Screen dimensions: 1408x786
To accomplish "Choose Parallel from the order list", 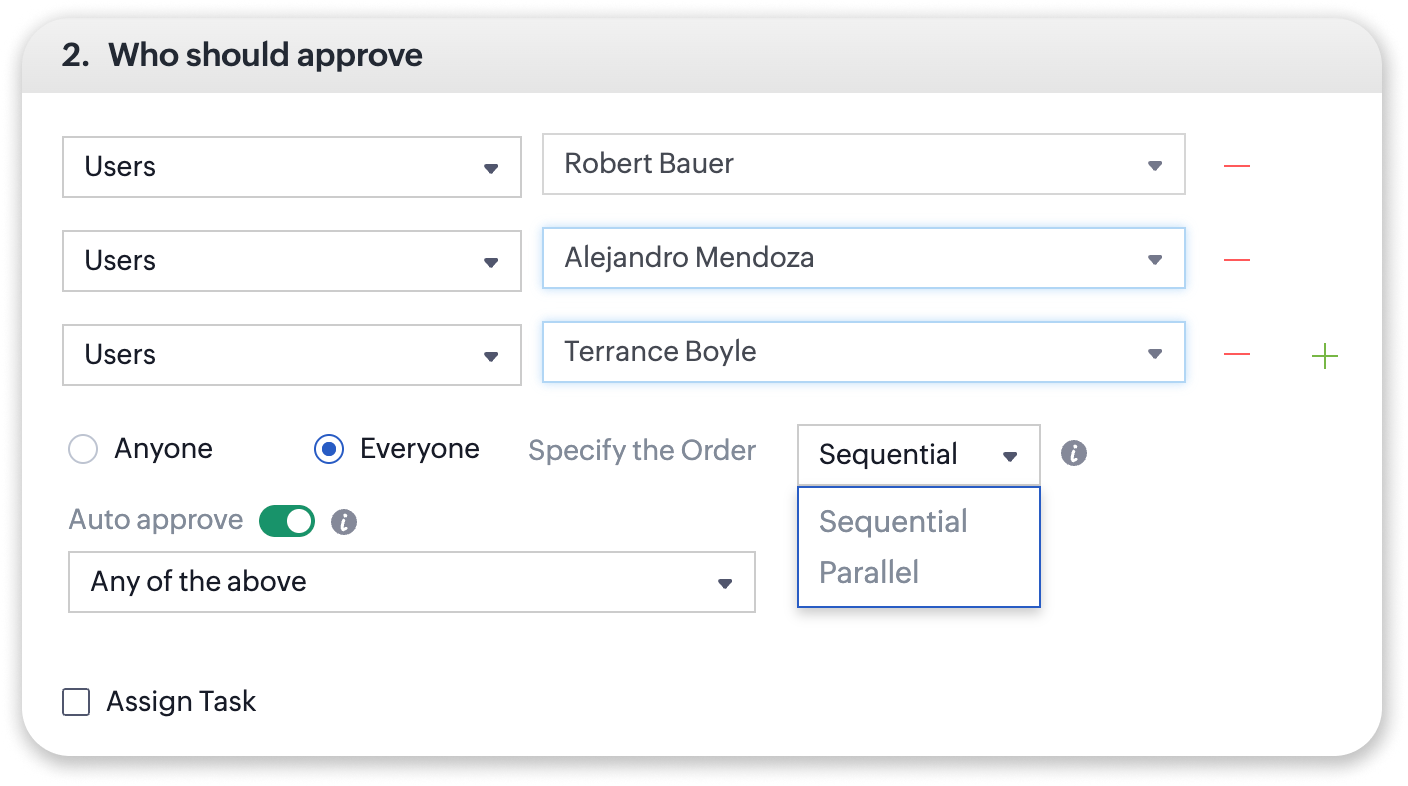I will pos(869,573).
